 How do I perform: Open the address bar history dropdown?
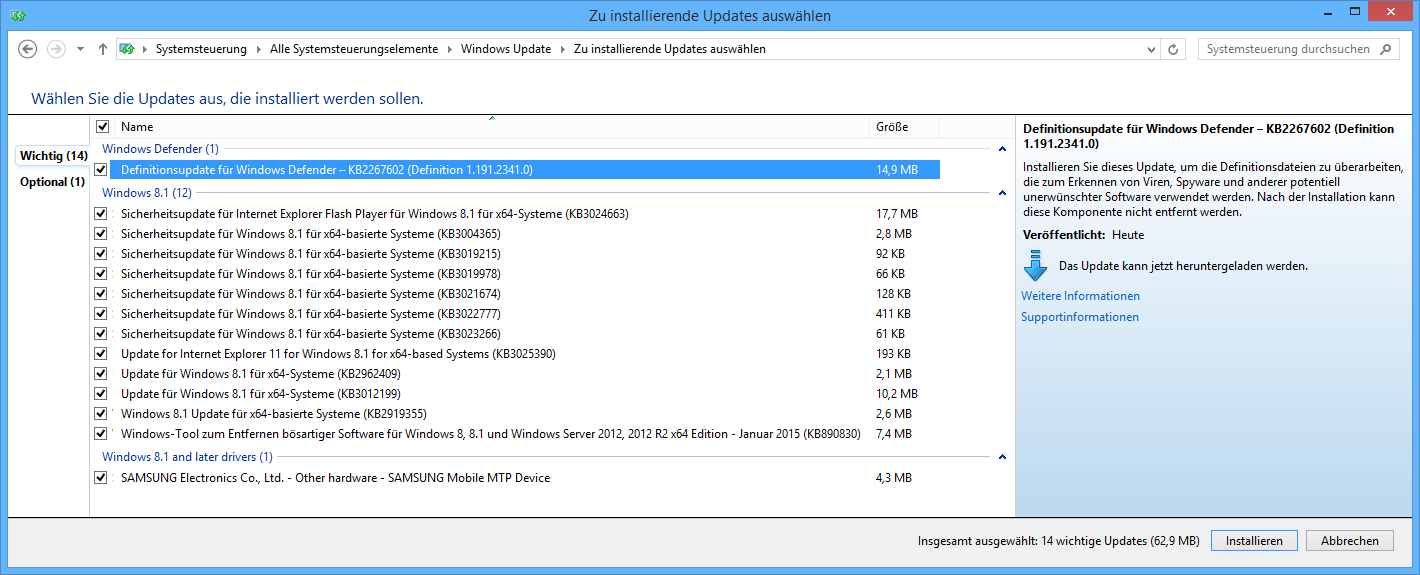pos(1151,49)
